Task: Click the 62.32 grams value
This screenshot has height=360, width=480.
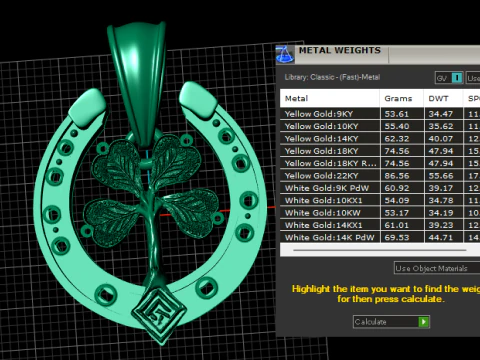Action: [396, 139]
